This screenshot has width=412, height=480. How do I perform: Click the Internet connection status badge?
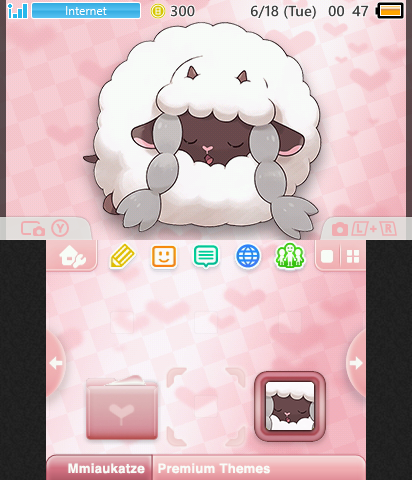86,11
